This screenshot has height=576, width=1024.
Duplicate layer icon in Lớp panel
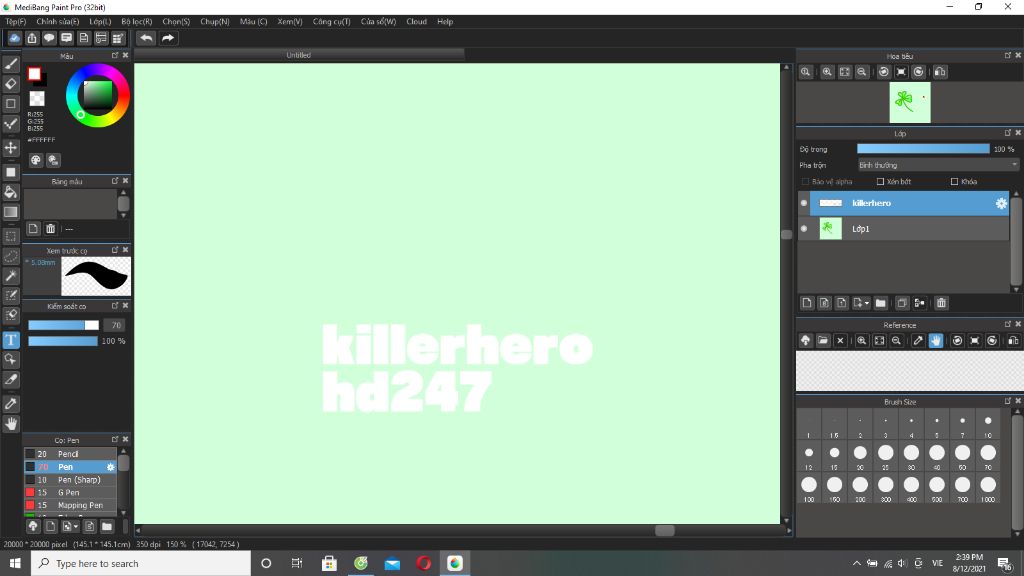tap(902, 303)
